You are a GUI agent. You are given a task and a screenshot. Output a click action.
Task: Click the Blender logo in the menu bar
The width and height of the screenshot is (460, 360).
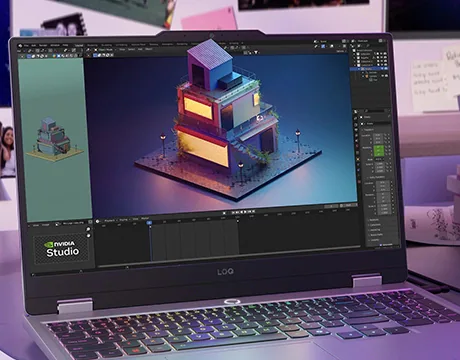(20, 45)
